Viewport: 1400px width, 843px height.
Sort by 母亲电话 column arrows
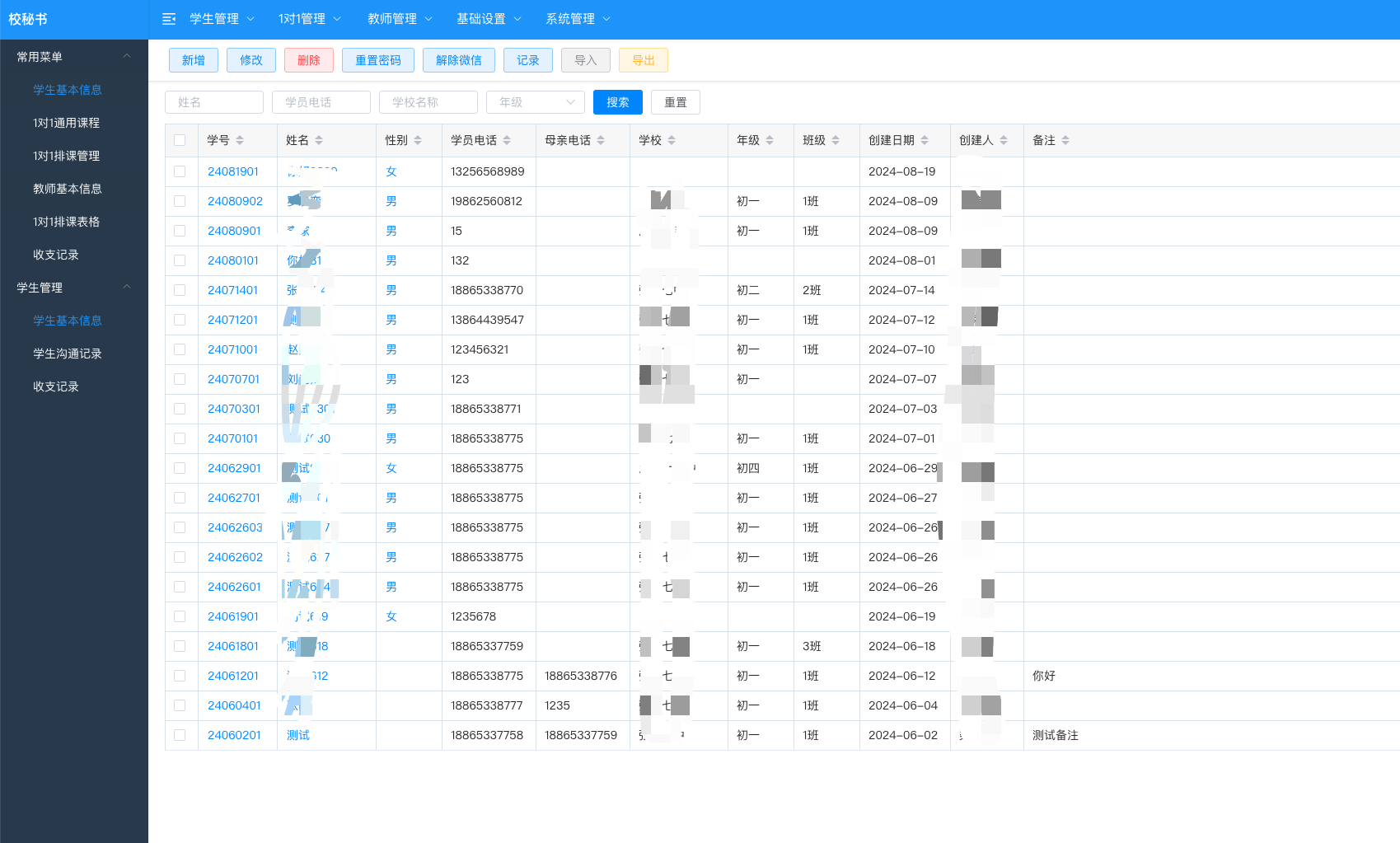tap(601, 140)
